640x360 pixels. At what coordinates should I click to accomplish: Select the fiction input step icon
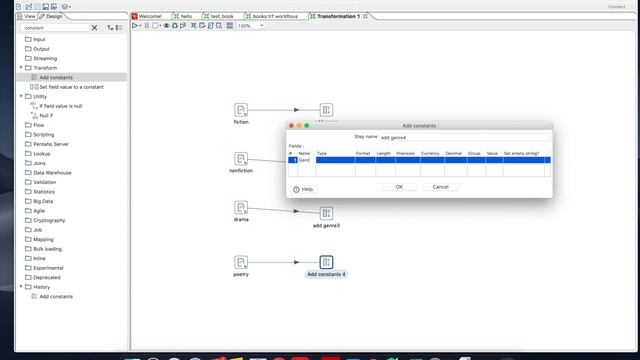tap(241, 110)
